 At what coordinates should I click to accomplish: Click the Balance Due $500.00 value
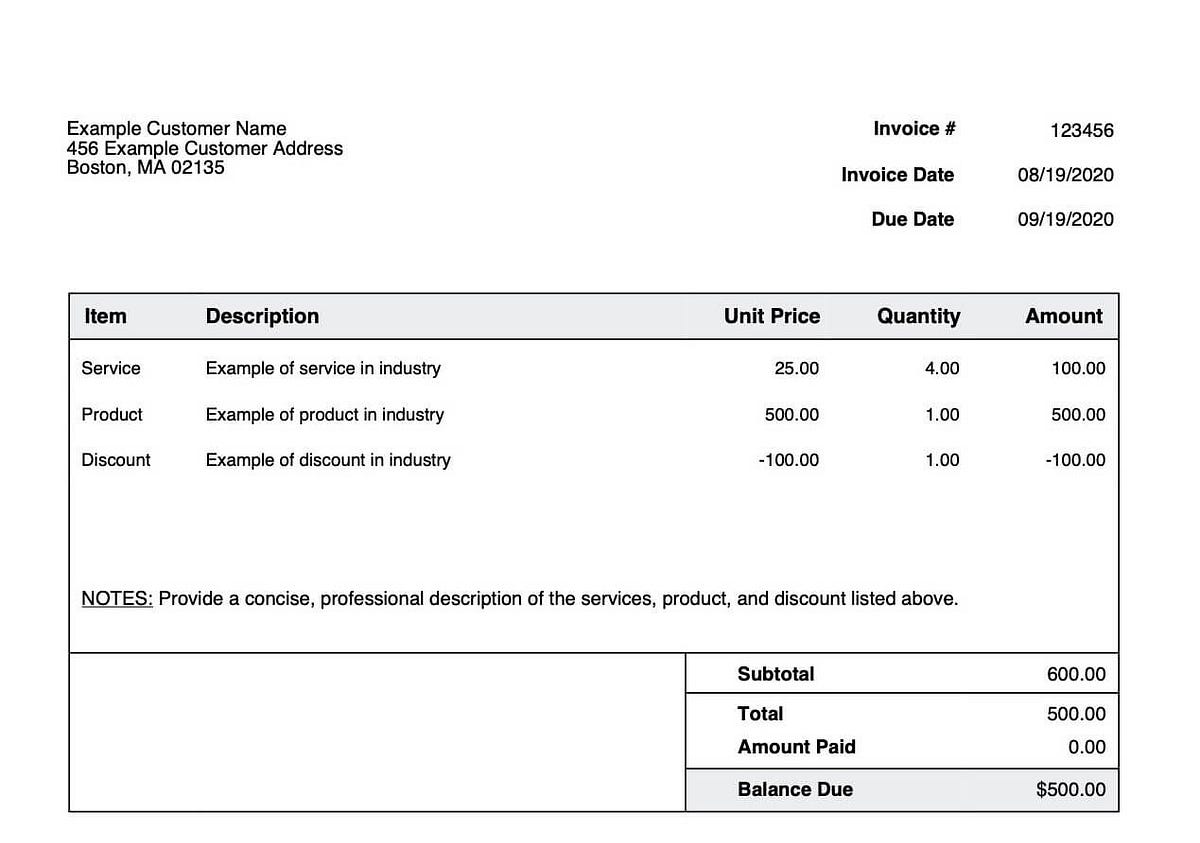1071,790
